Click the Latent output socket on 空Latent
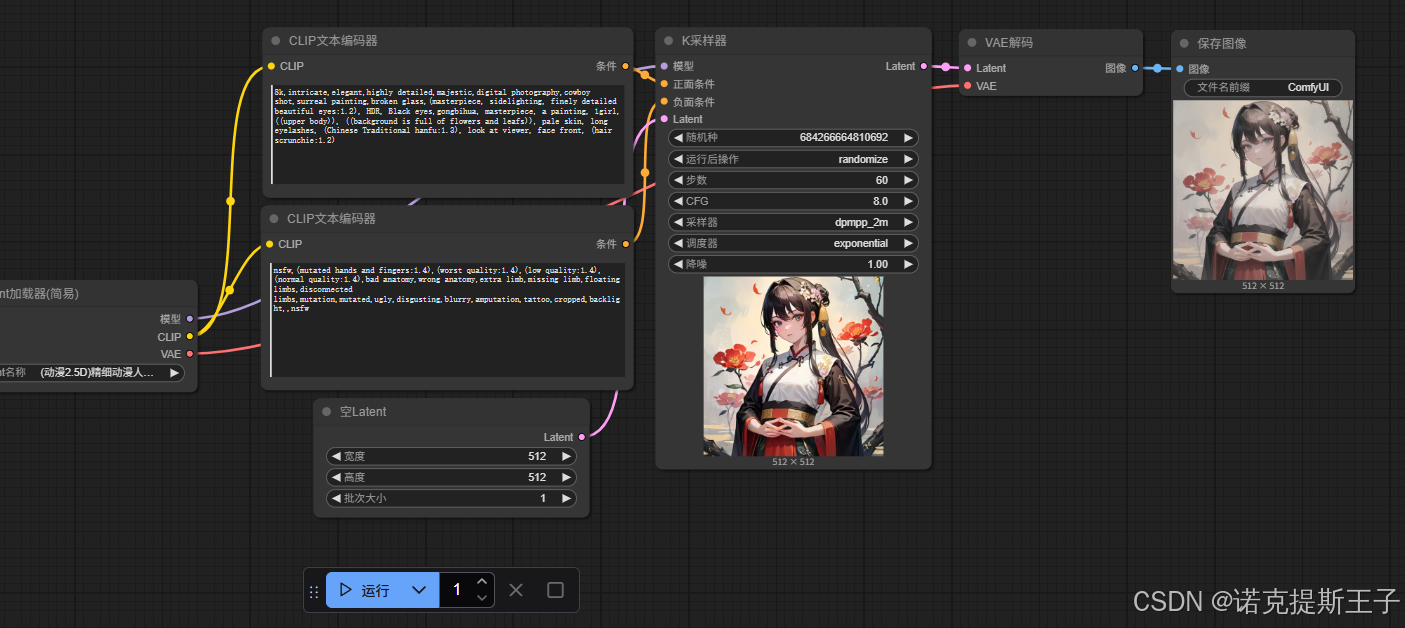The width and height of the screenshot is (1405, 628). (x=582, y=437)
